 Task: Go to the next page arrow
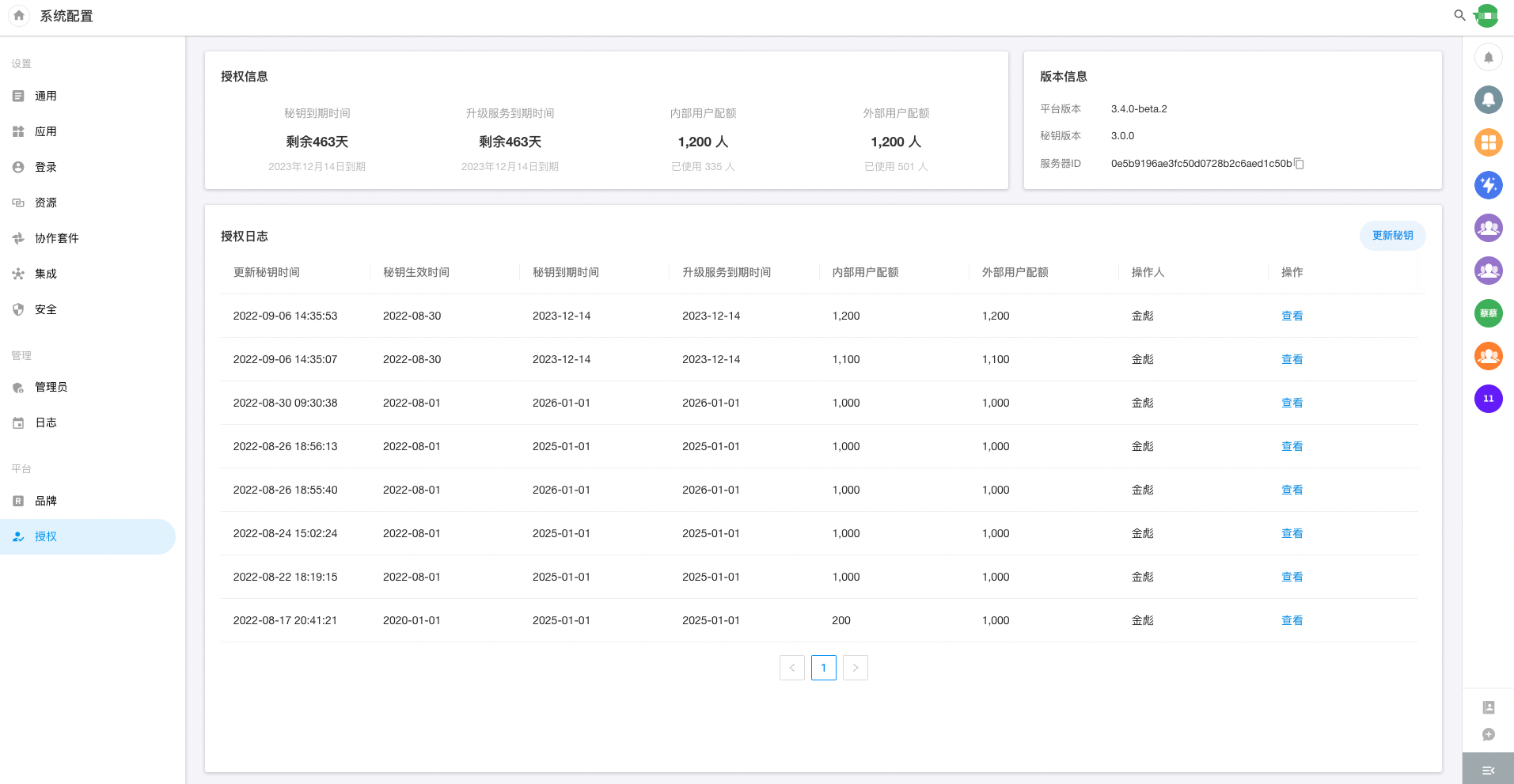(x=855, y=668)
